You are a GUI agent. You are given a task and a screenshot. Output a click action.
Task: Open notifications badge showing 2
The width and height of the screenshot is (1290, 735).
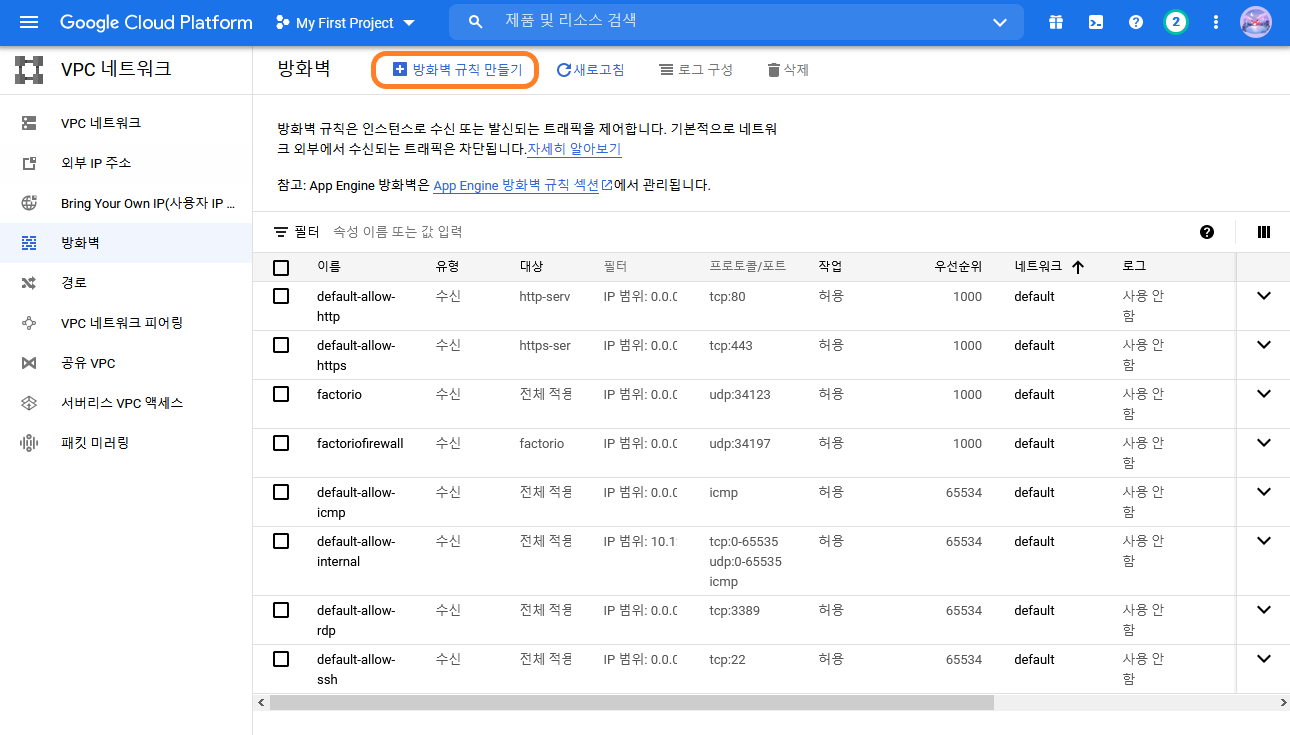click(x=1176, y=22)
